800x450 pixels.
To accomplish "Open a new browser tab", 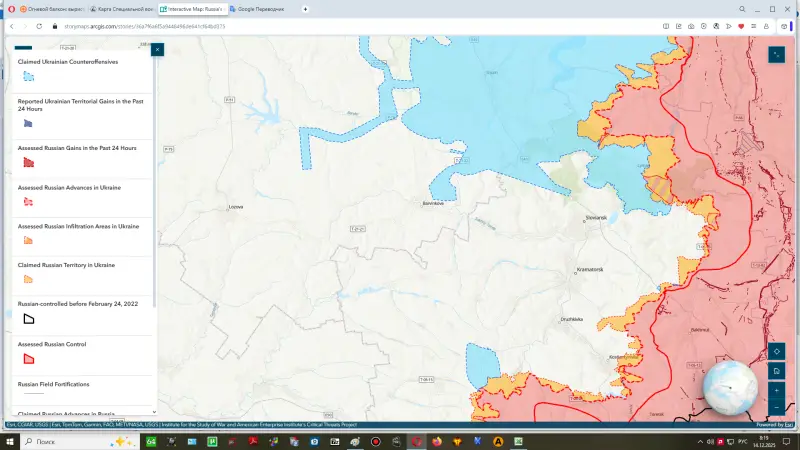I will click(305, 8).
